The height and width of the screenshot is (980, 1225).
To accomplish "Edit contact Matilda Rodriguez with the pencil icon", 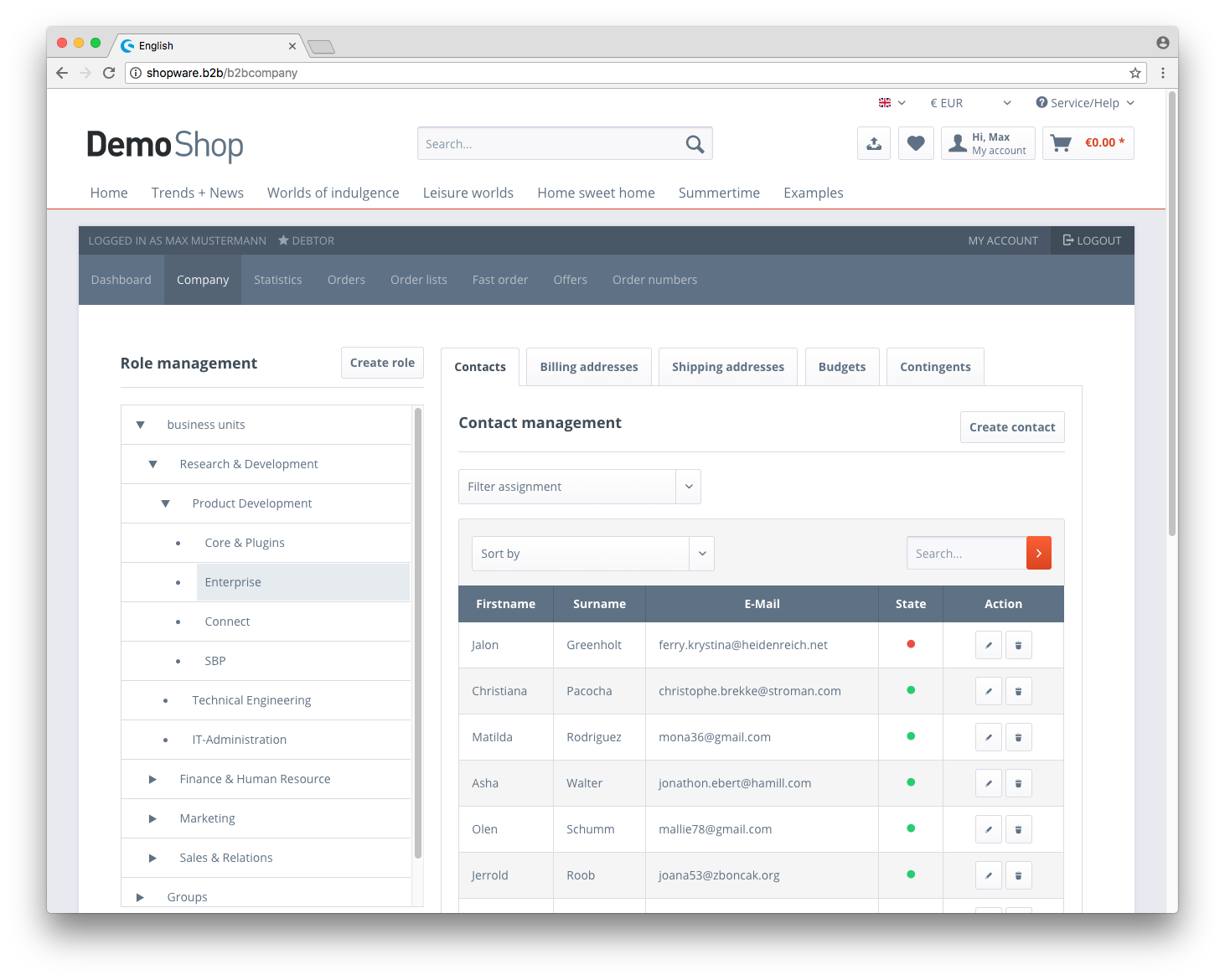I will (x=989, y=737).
